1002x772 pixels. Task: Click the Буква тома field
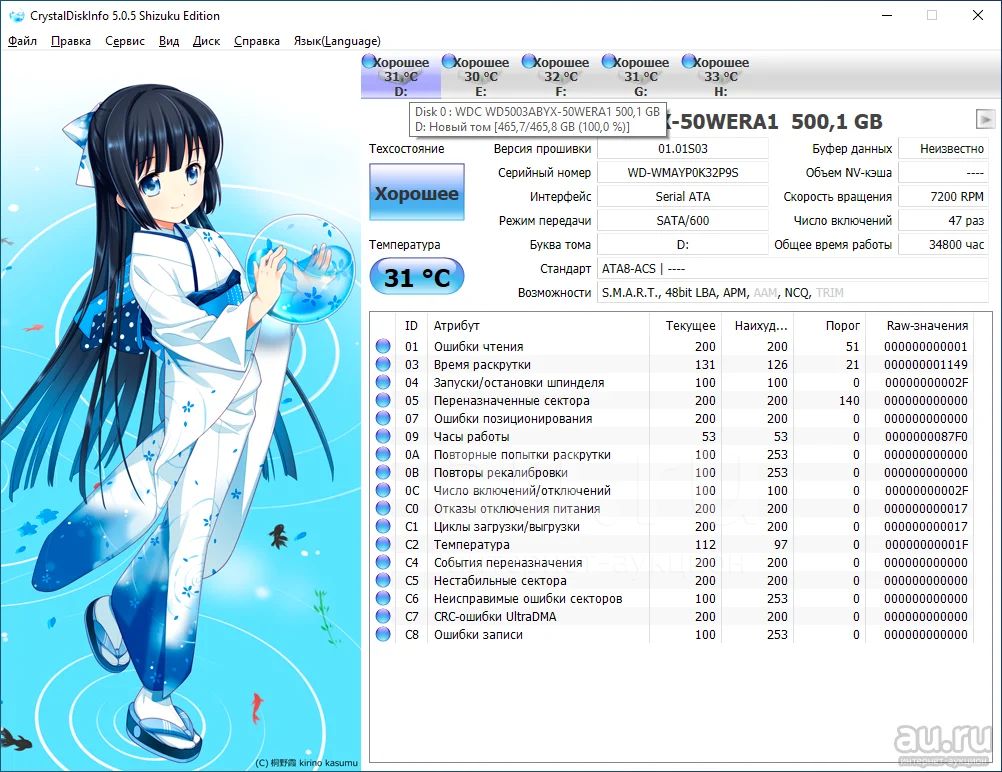pos(682,245)
